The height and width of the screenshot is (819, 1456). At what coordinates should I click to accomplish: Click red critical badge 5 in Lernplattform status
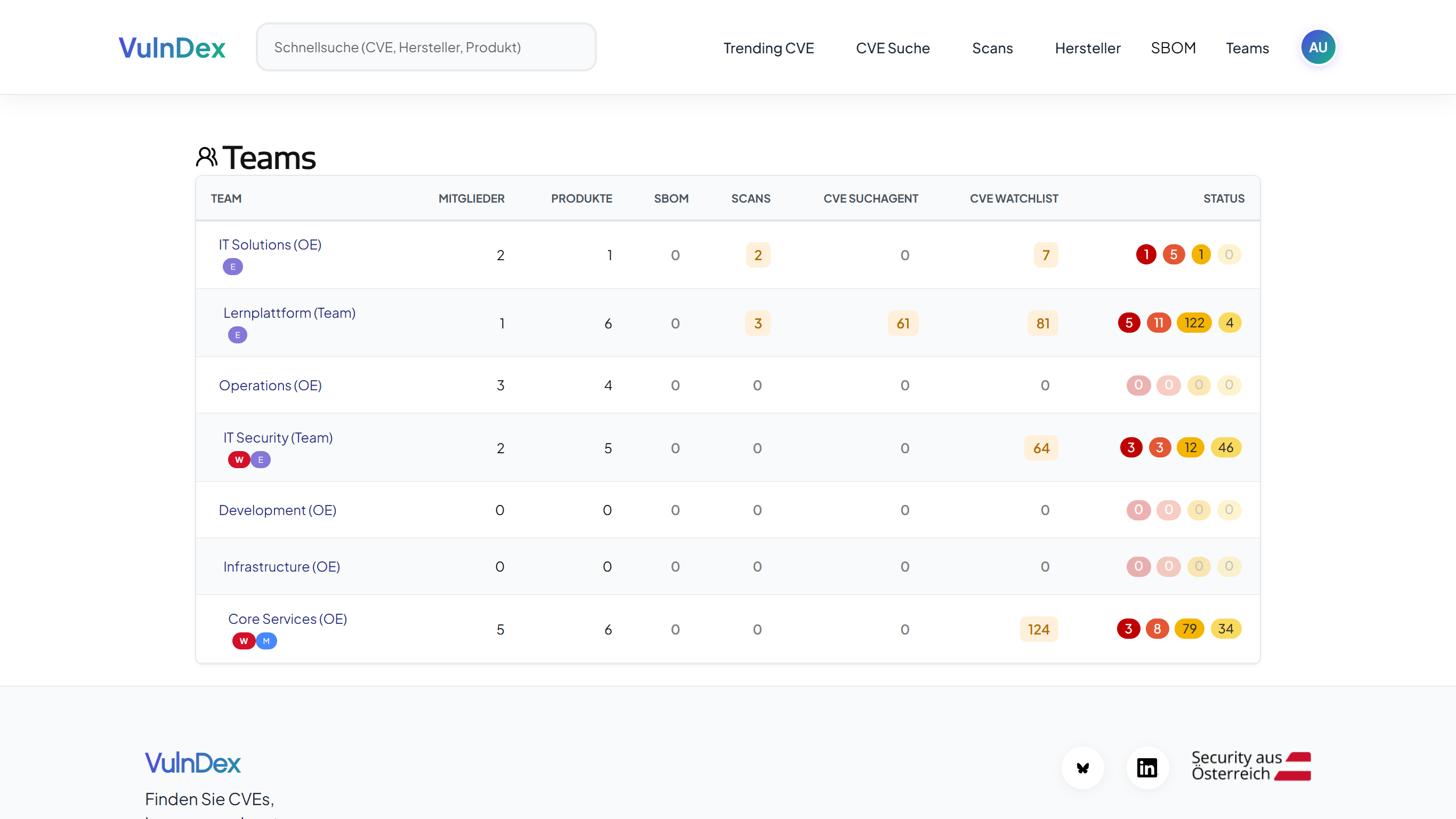point(1128,323)
